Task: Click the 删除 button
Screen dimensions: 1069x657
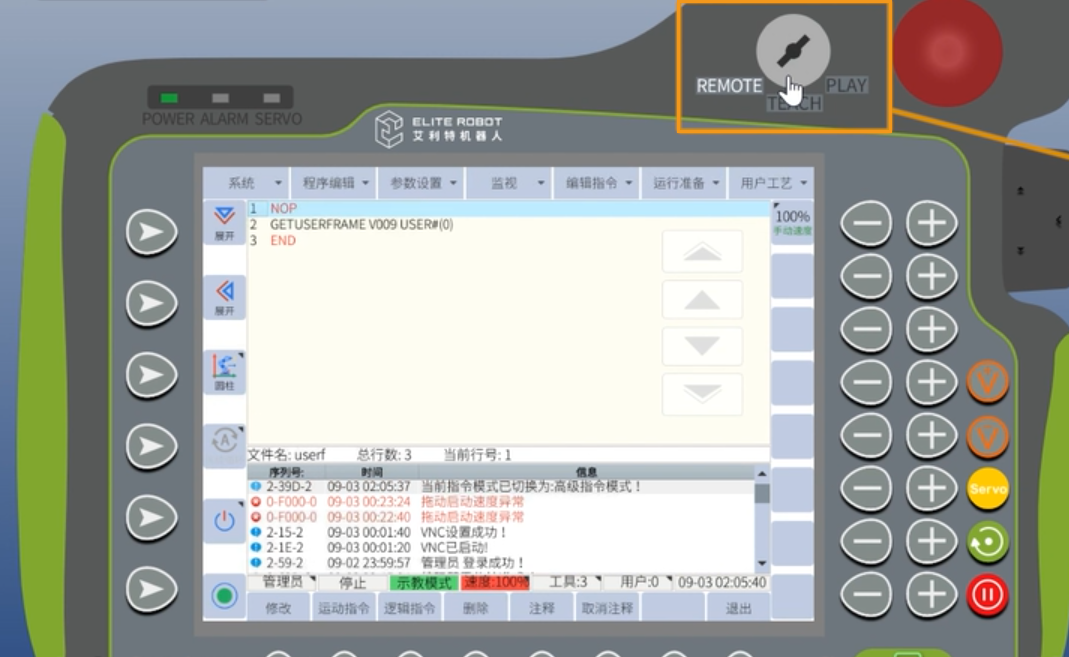Action: click(475, 608)
